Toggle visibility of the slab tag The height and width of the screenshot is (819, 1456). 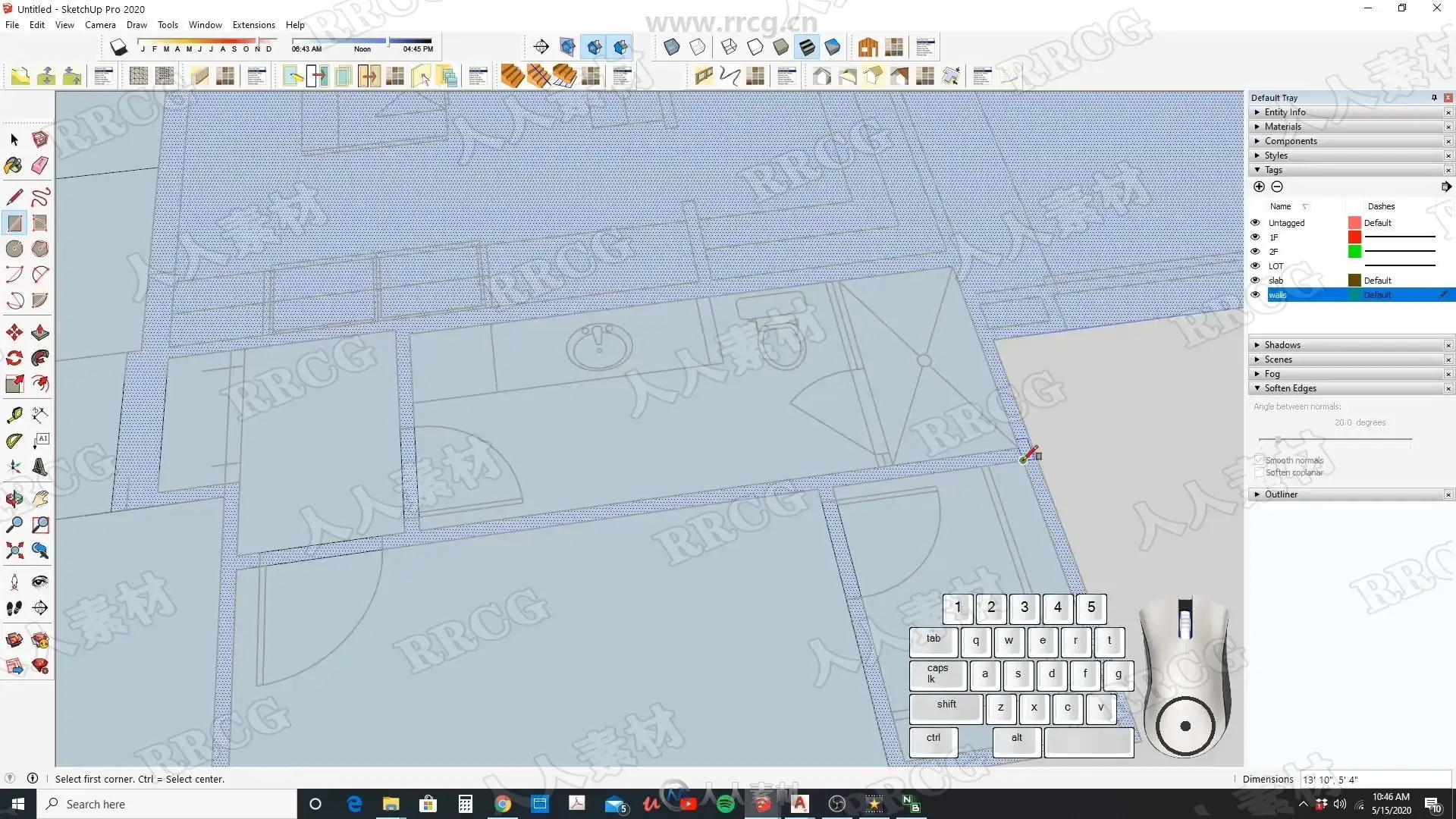pos(1255,281)
